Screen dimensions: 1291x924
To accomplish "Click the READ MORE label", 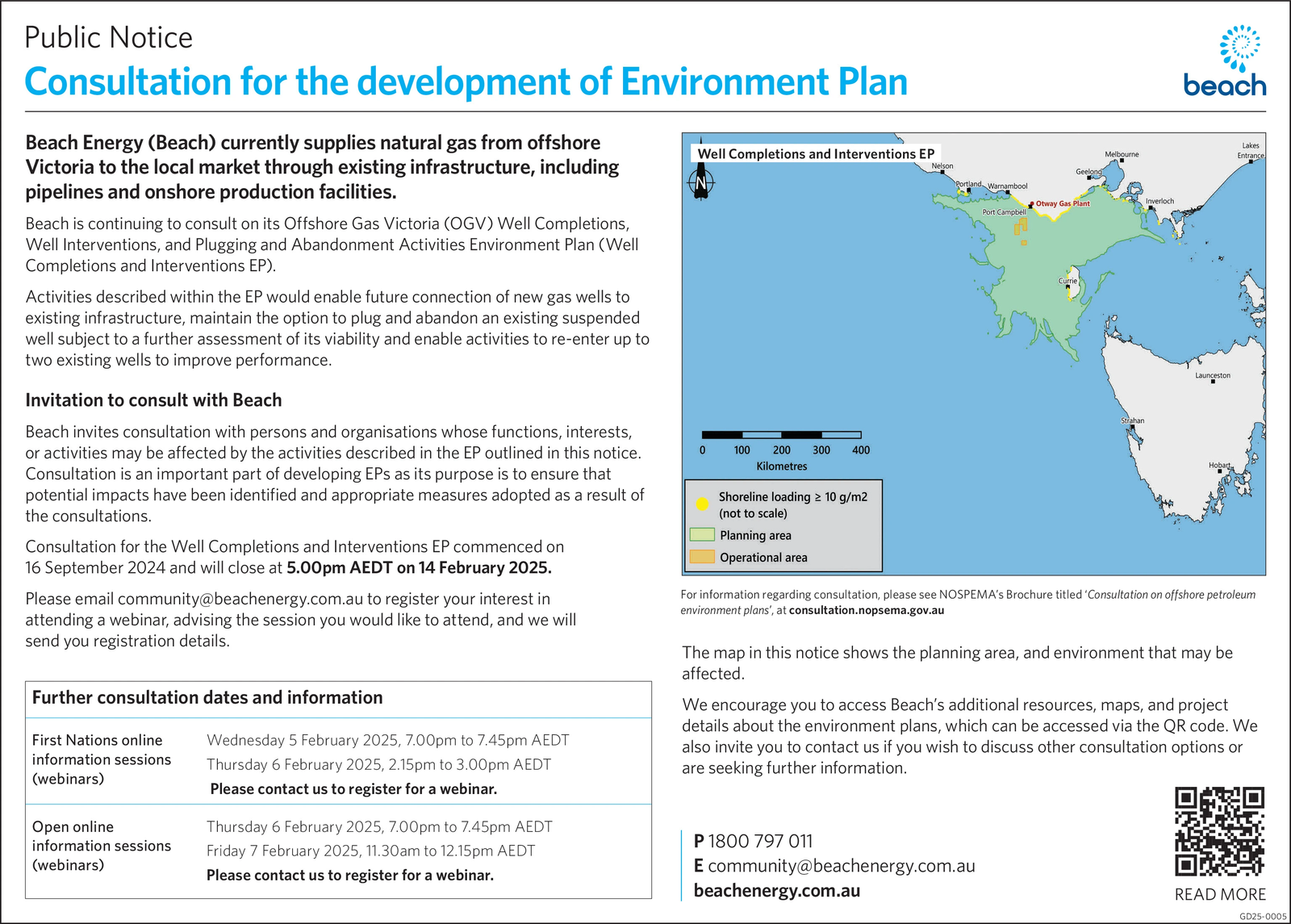I will [x=1220, y=894].
